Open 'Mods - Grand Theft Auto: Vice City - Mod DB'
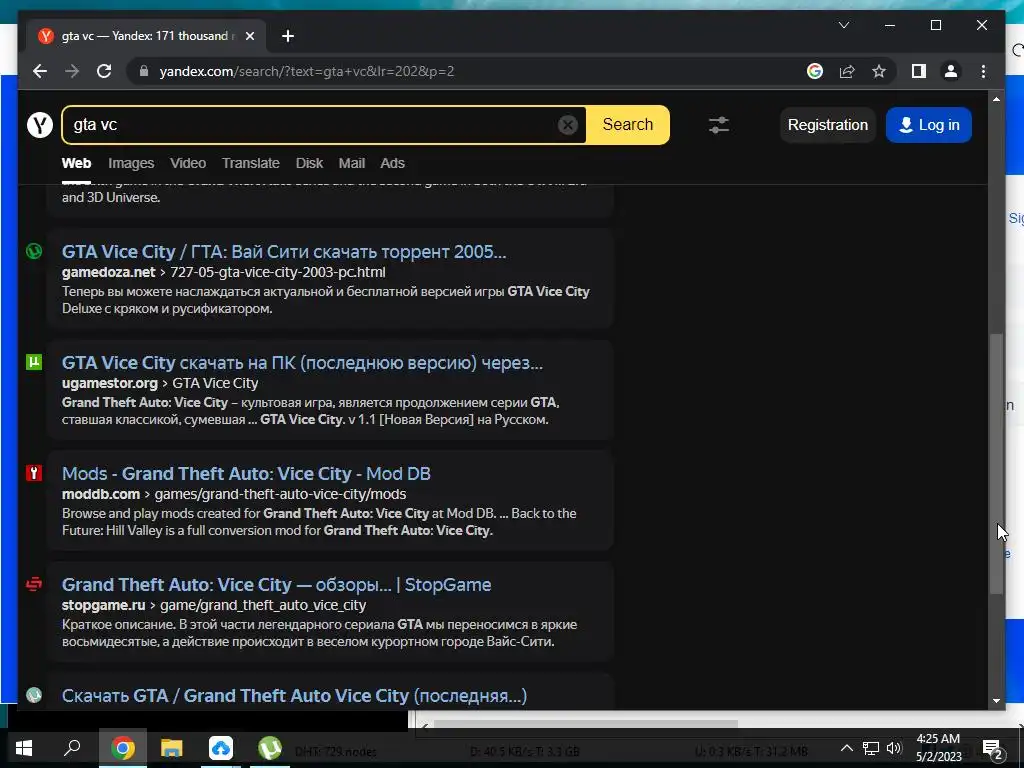Viewport: 1024px width, 768px height. (x=246, y=473)
